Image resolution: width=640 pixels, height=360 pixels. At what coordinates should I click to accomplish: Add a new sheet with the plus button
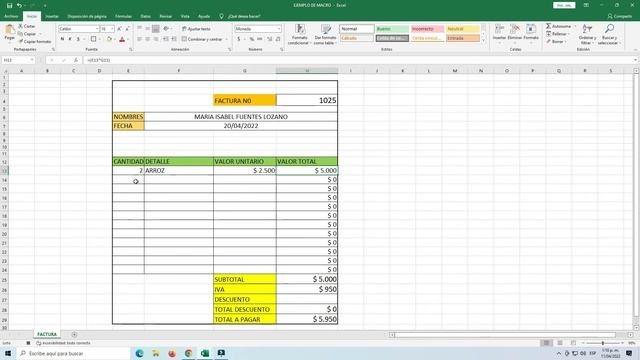tap(74, 335)
